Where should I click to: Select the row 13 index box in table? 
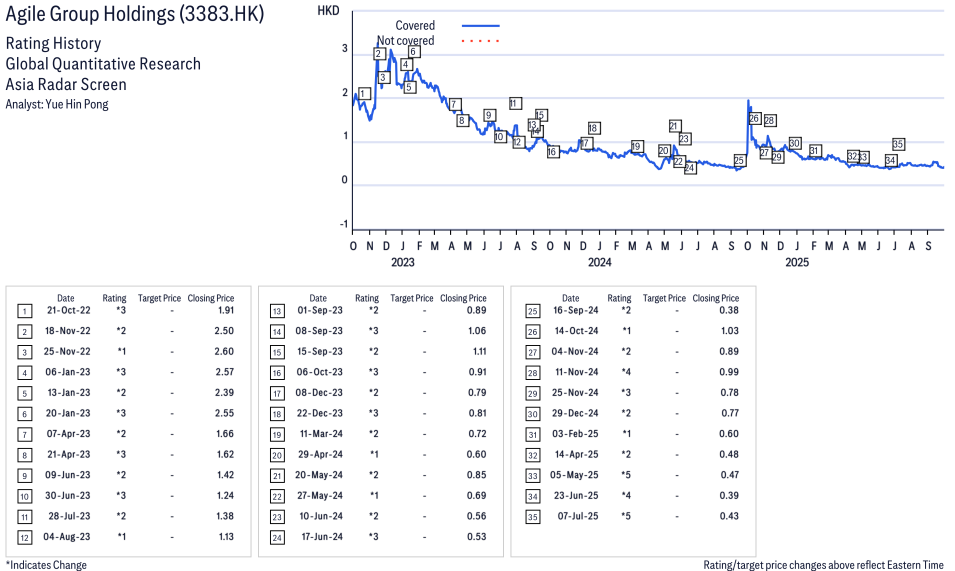coord(277,311)
